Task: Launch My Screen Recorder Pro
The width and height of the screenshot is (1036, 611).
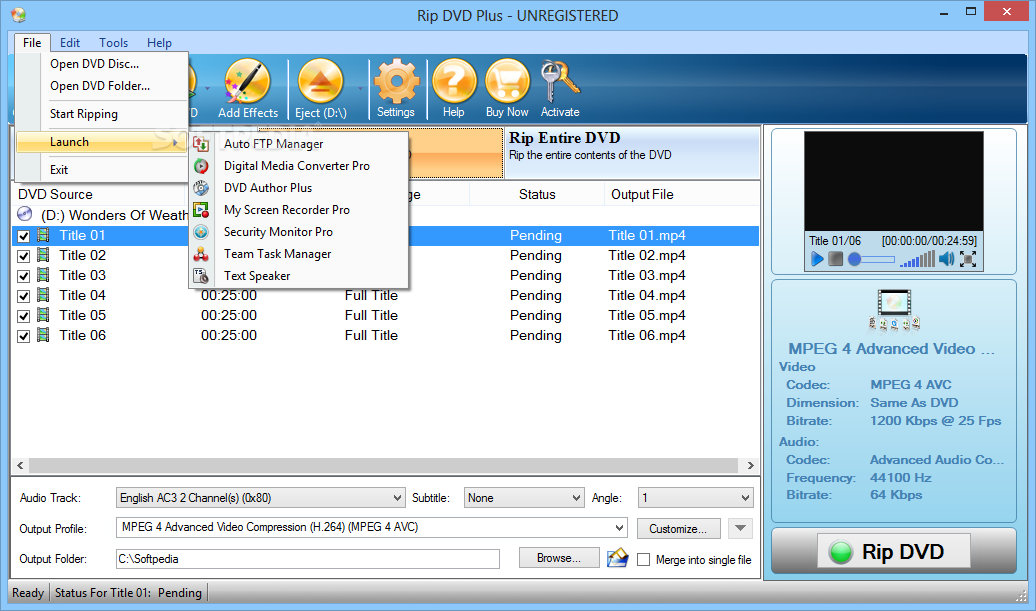Action: tap(299, 210)
